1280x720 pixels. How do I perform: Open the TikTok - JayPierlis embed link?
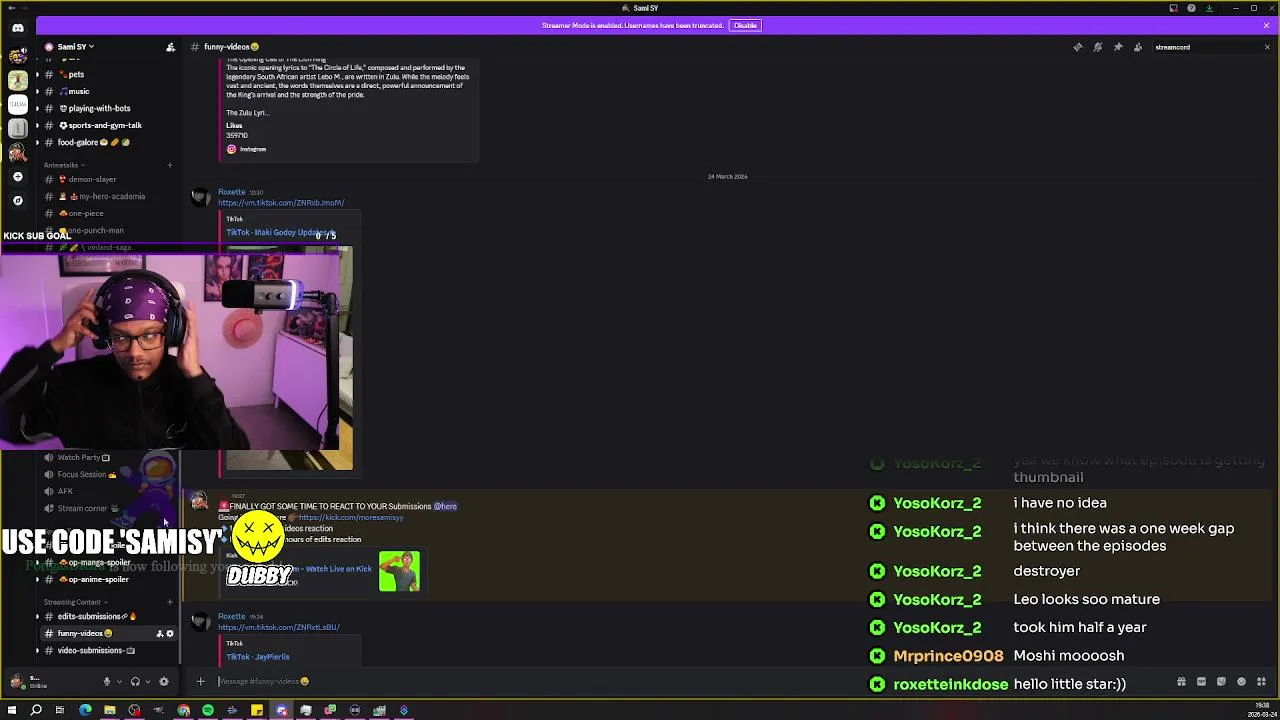(258, 657)
